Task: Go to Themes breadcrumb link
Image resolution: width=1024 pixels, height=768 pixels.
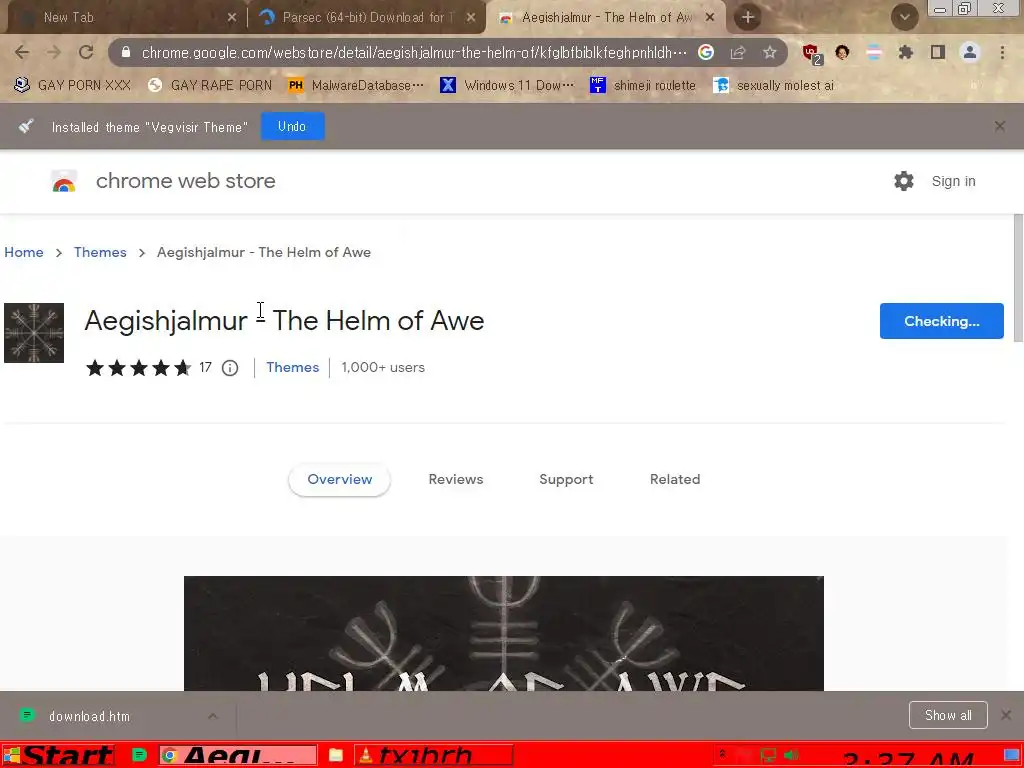Action: (100, 252)
